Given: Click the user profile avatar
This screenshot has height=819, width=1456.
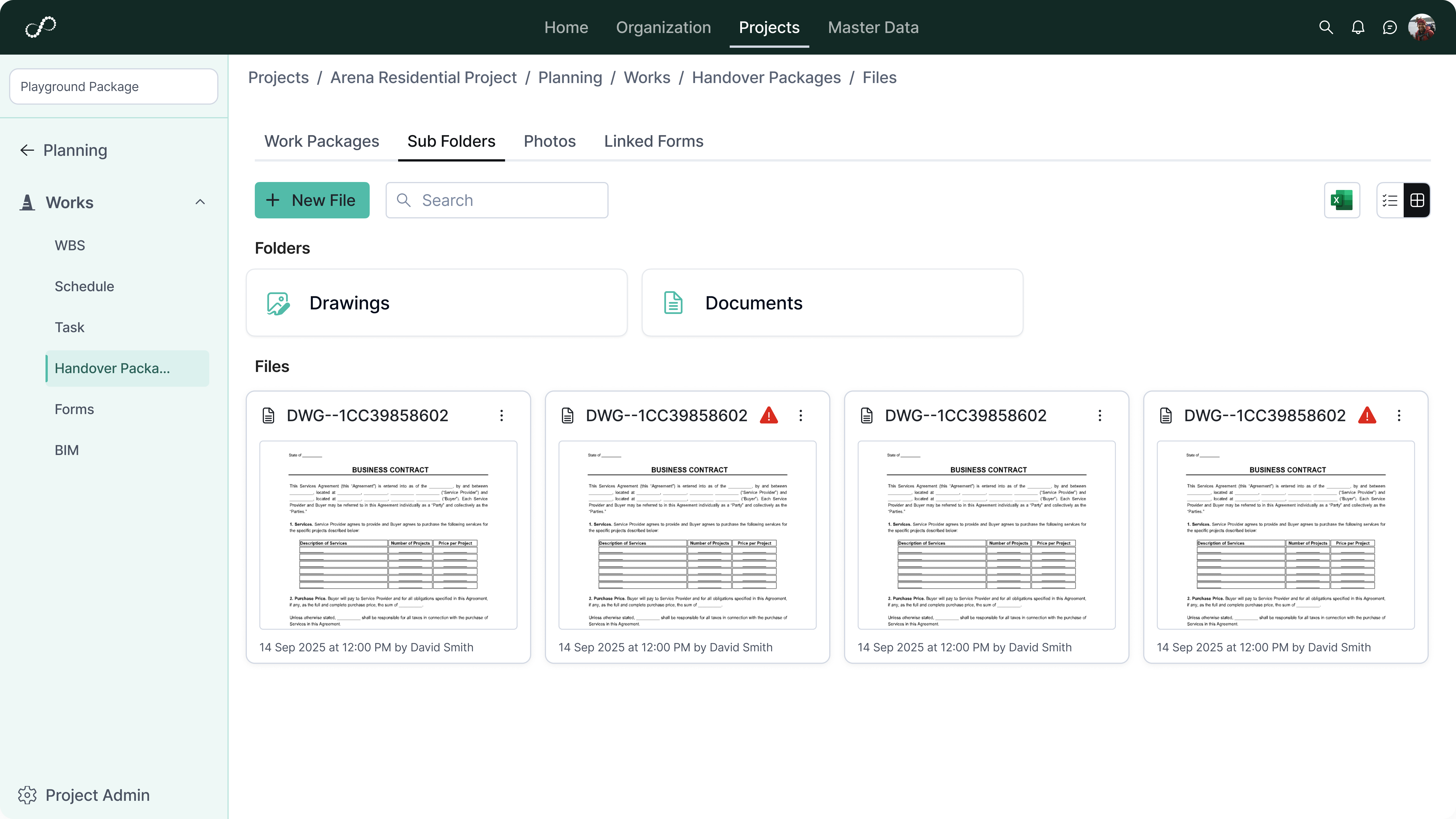Looking at the screenshot, I should tap(1421, 27).
